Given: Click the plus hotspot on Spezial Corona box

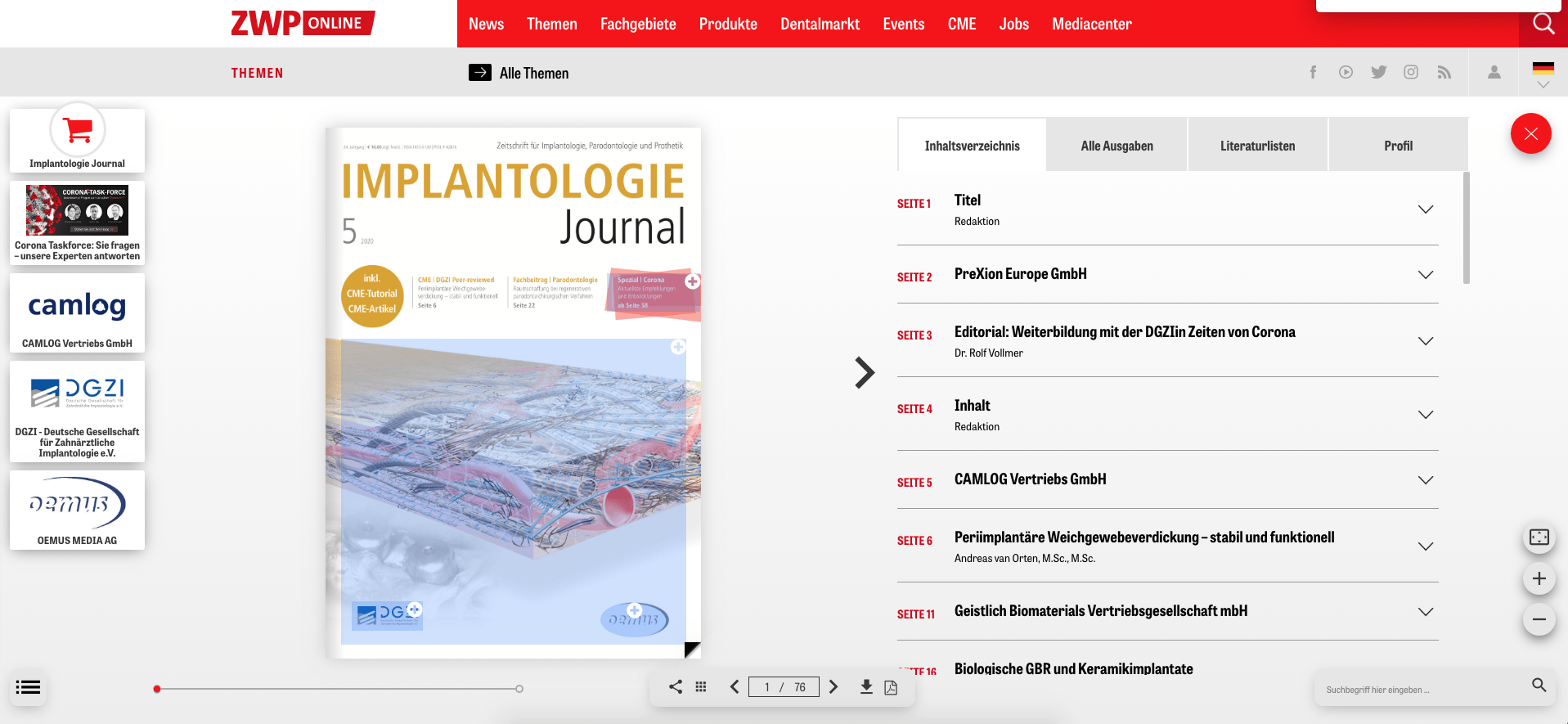Looking at the screenshot, I should 693,281.
